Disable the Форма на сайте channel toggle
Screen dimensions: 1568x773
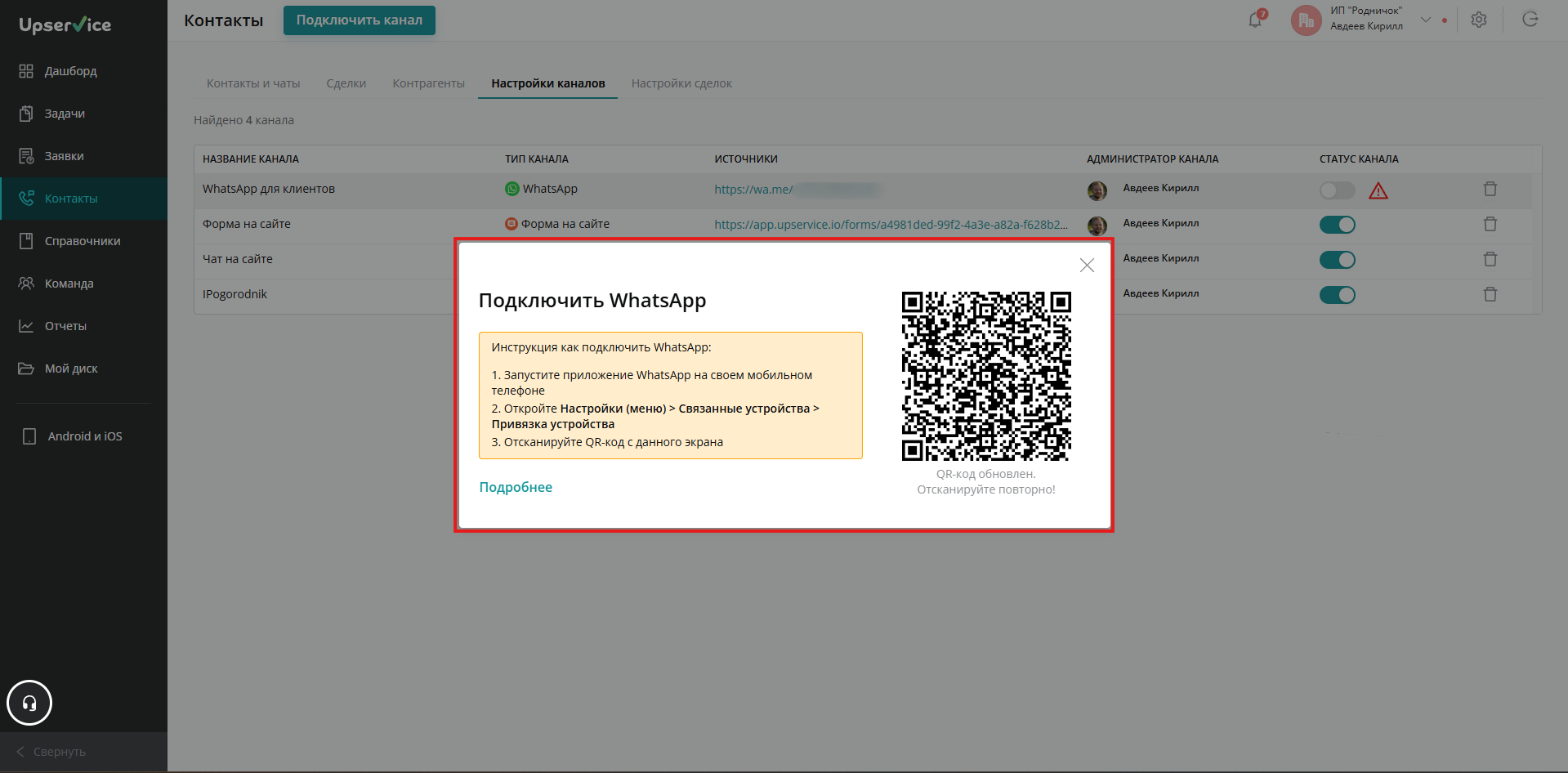1338,225
